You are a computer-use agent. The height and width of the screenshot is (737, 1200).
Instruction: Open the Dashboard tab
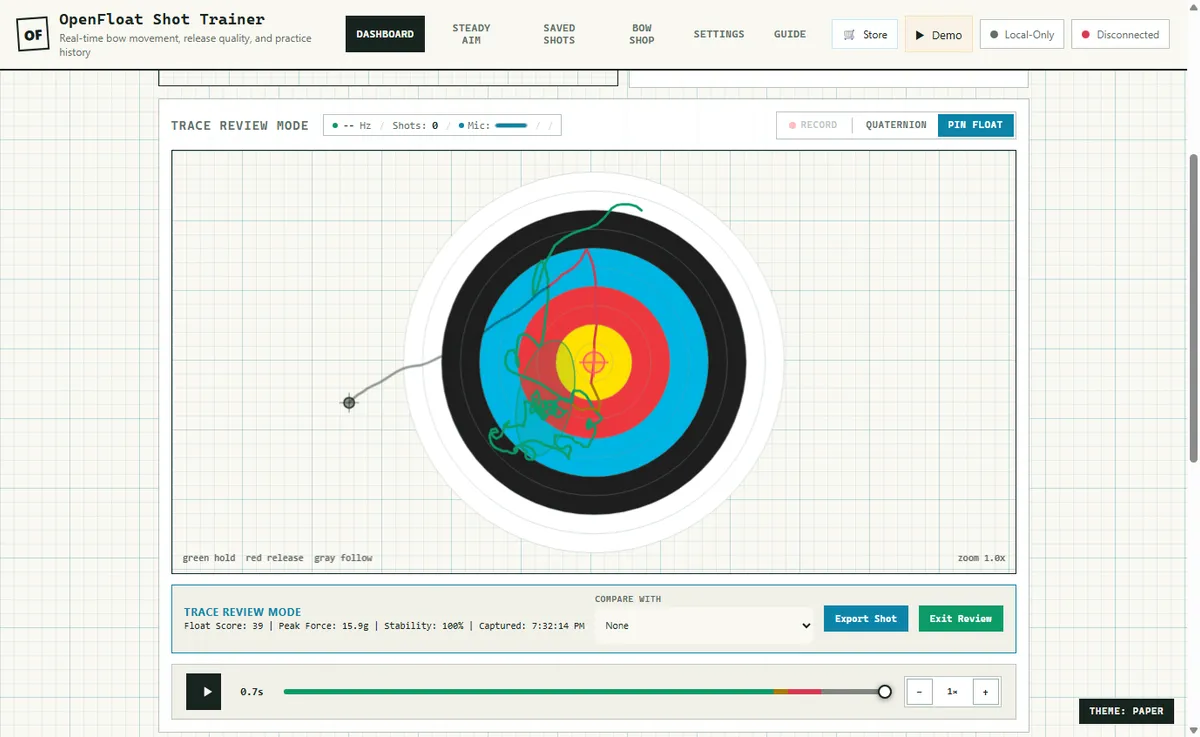coord(385,34)
